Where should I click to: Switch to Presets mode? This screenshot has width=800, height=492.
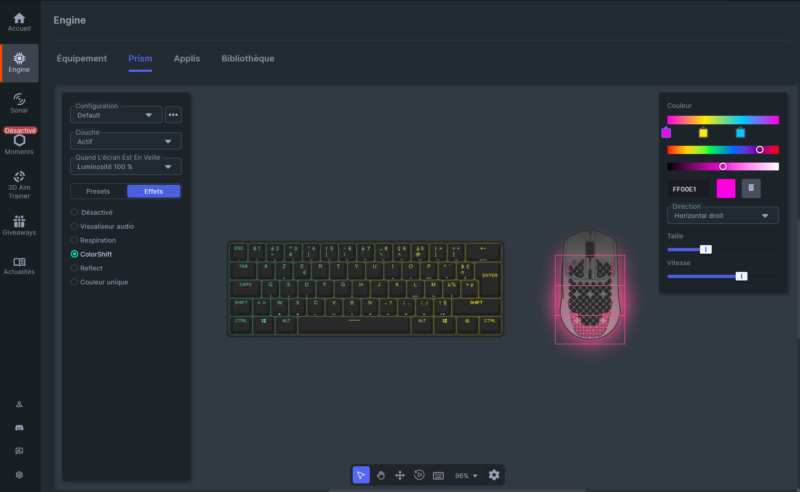pos(98,191)
